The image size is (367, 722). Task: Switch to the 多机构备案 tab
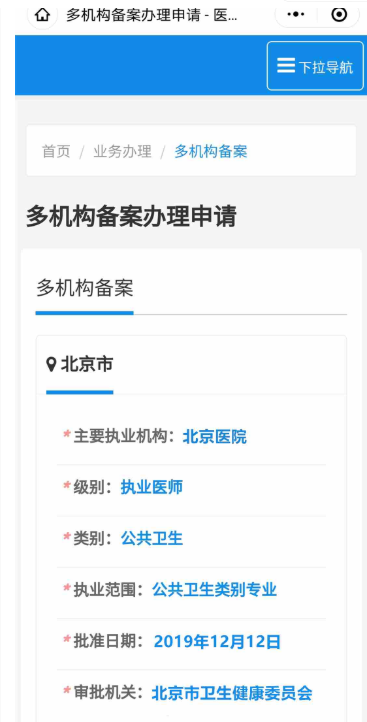pos(85,289)
